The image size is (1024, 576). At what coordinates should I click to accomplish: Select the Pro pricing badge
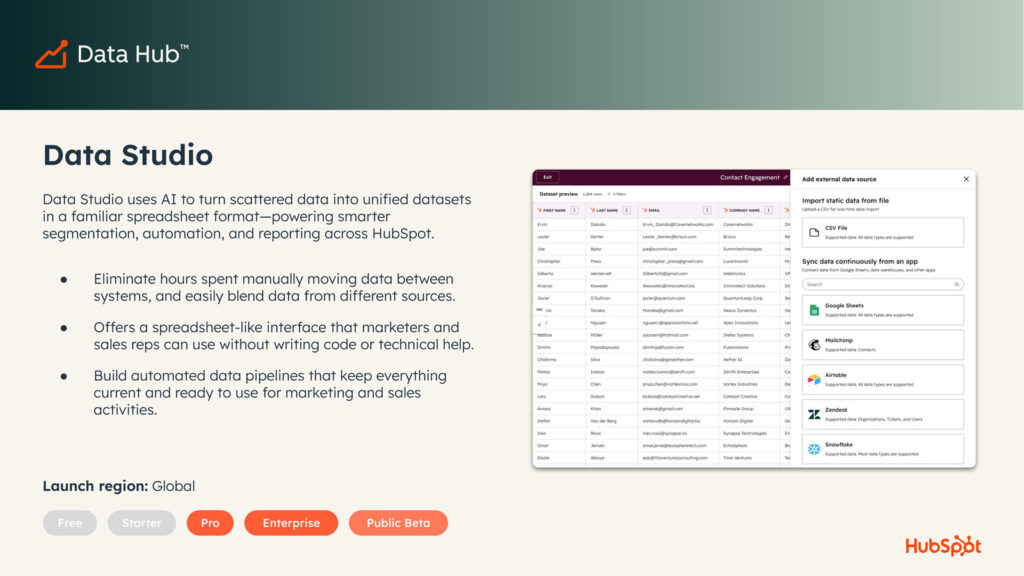click(210, 522)
